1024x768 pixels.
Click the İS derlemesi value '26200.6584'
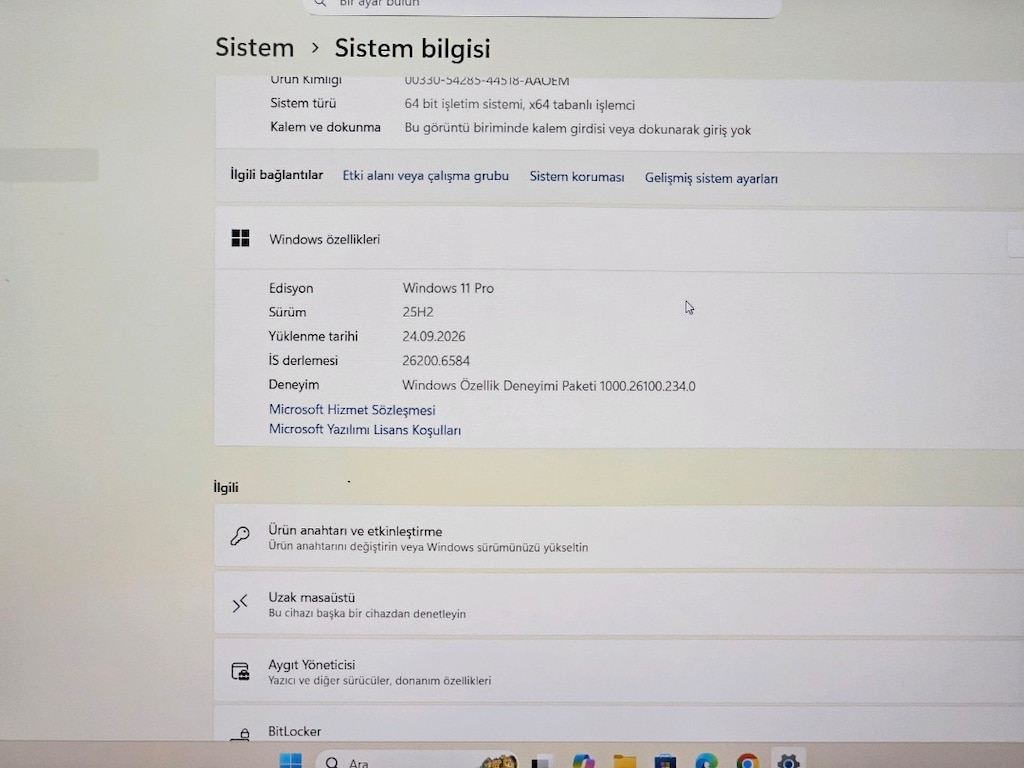(x=436, y=360)
